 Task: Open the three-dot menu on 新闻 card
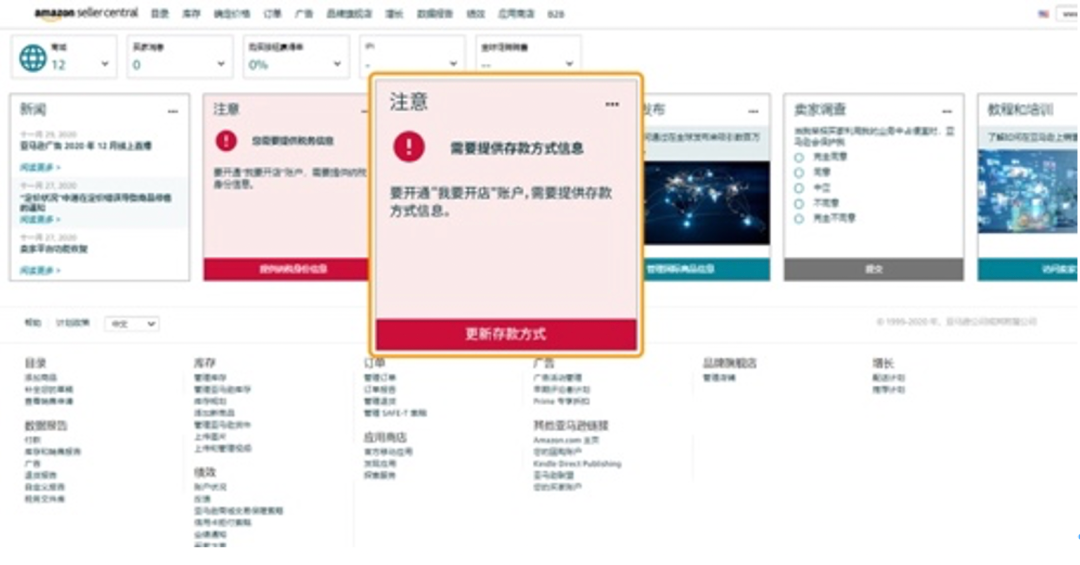point(173,110)
